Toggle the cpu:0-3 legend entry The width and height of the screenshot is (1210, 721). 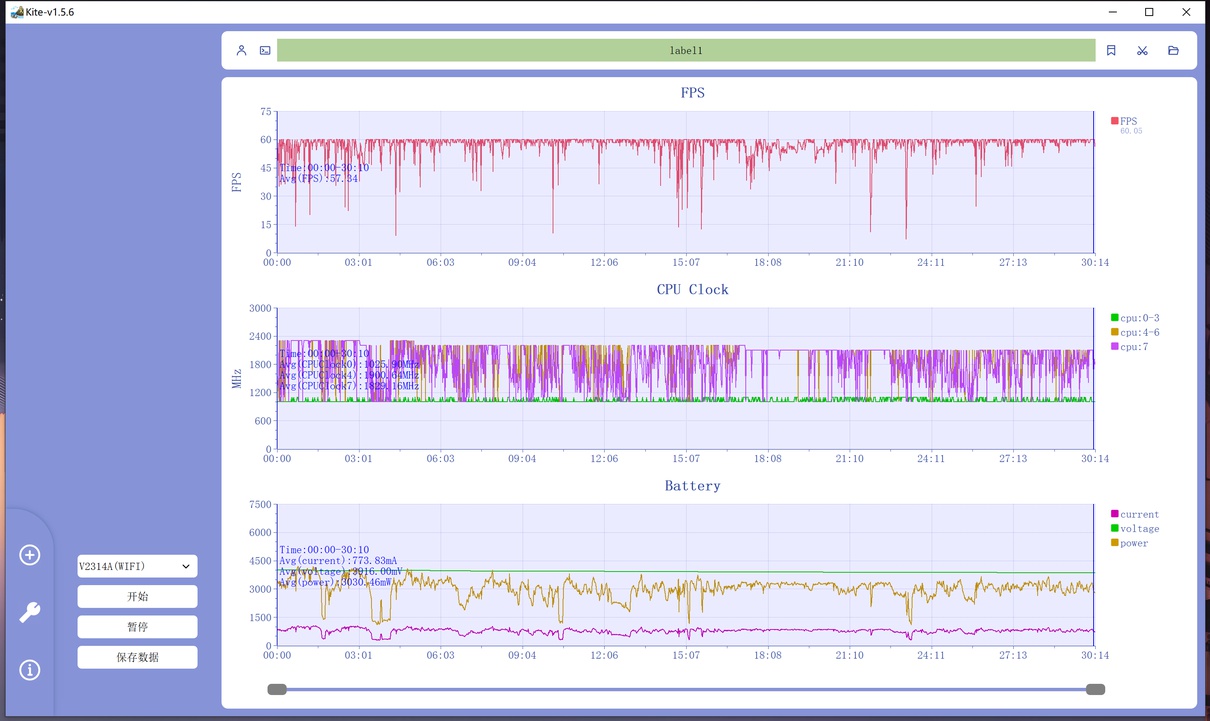click(x=1135, y=318)
